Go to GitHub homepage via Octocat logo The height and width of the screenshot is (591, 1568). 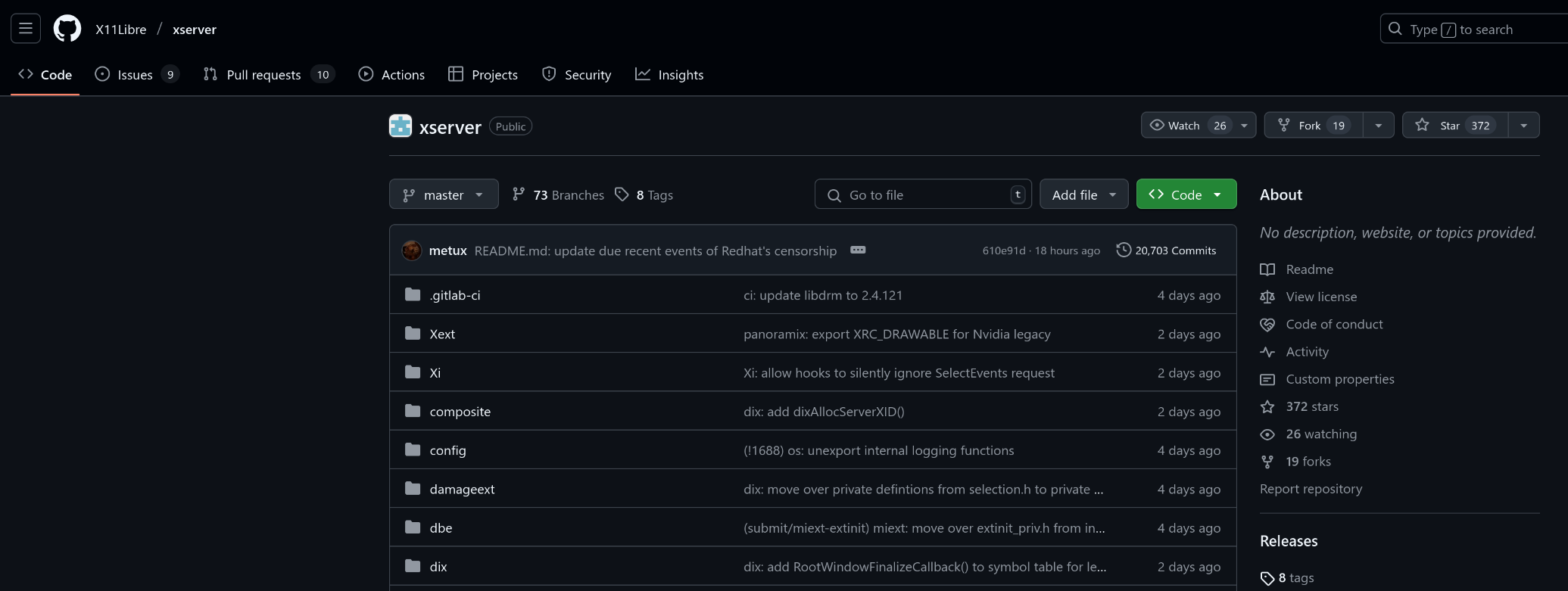click(67, 29)
